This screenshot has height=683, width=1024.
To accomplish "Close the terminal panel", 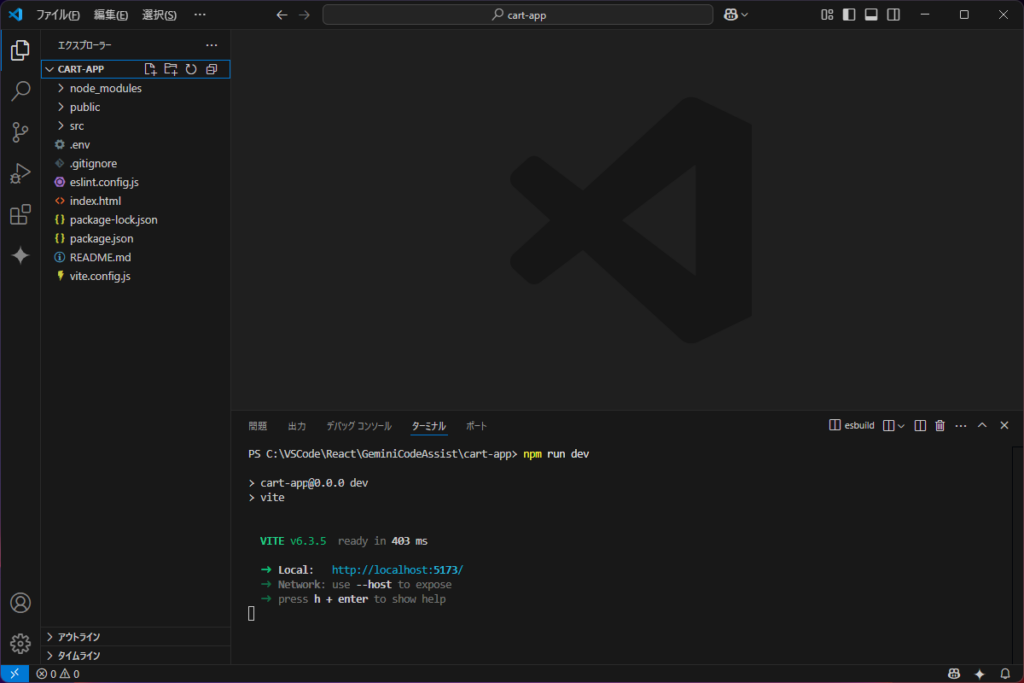I will [x=1004, y=426].
